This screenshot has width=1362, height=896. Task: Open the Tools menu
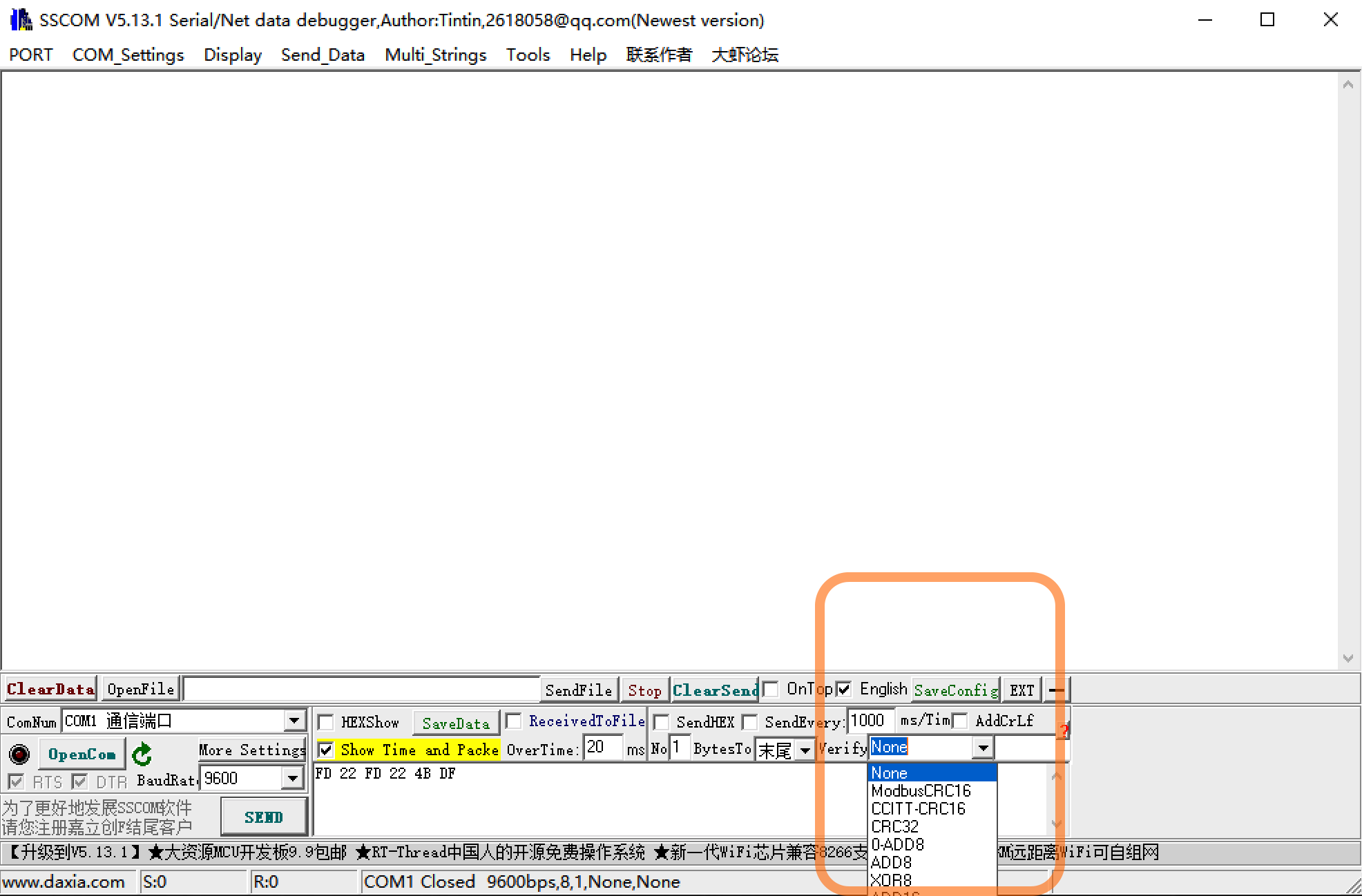click(528, 55)
